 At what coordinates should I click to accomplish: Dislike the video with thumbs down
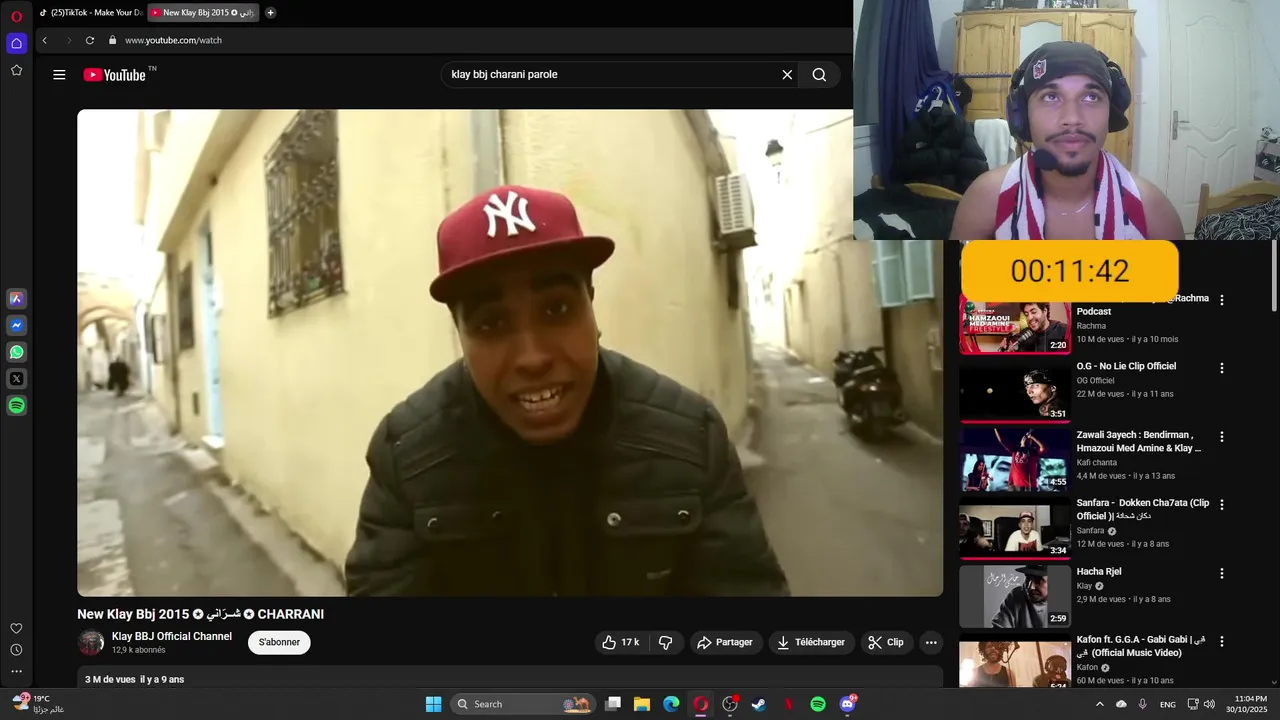click(666, 642)
